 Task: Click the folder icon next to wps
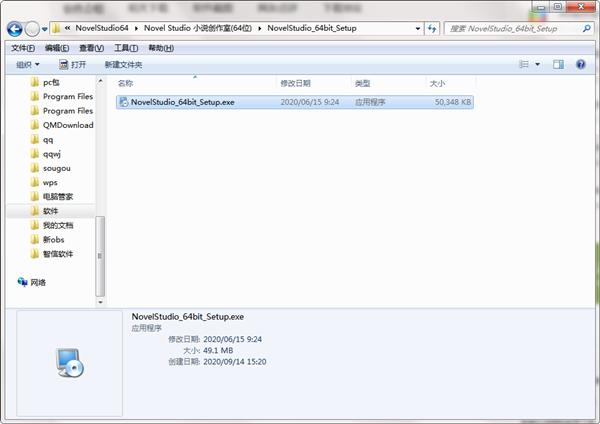click(35, 182)
